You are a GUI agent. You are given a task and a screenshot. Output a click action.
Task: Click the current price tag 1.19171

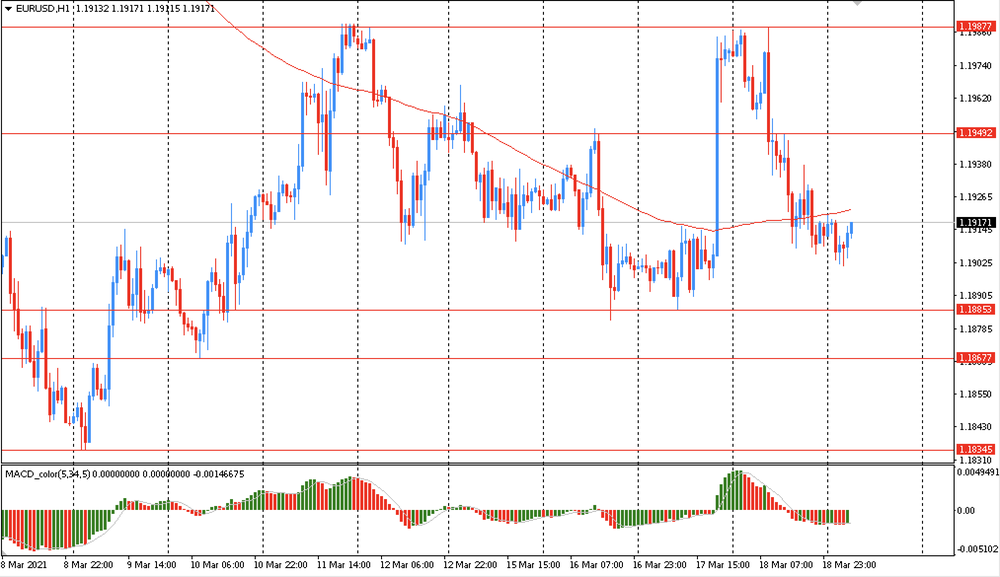point(976,223)
